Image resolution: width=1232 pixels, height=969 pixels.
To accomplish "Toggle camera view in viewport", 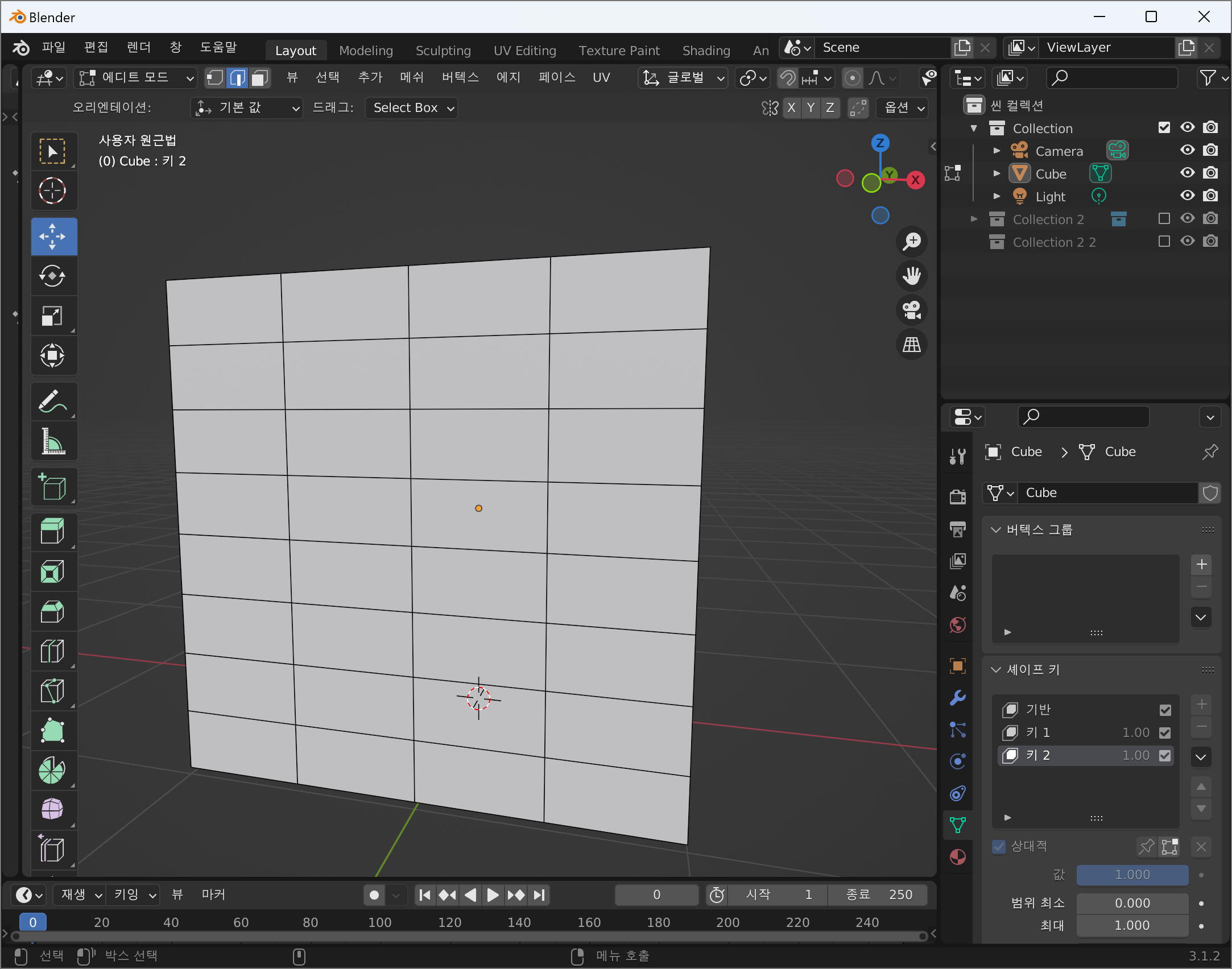I will pos(912,310).
